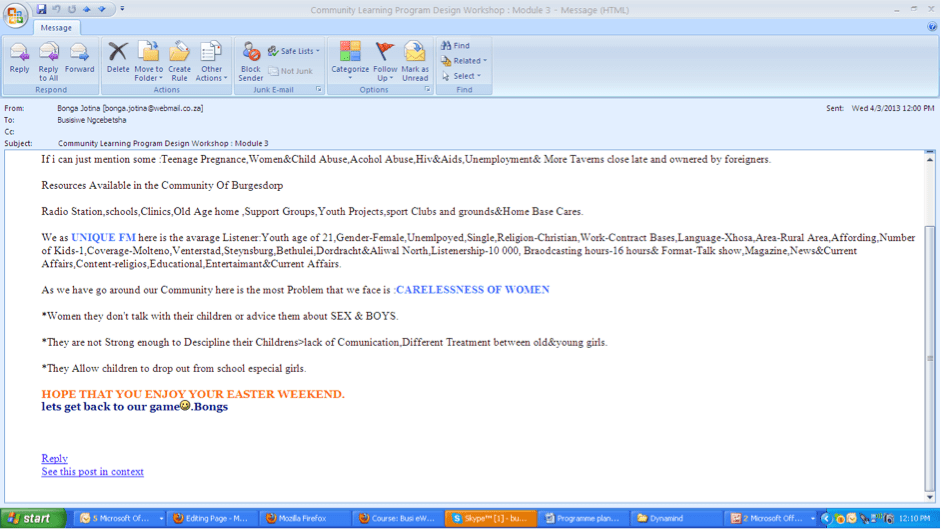The width and height of the screenshot is (941, 529).
Task: Click the Save icon in quick access toolbar
Action: click(41, 9)
